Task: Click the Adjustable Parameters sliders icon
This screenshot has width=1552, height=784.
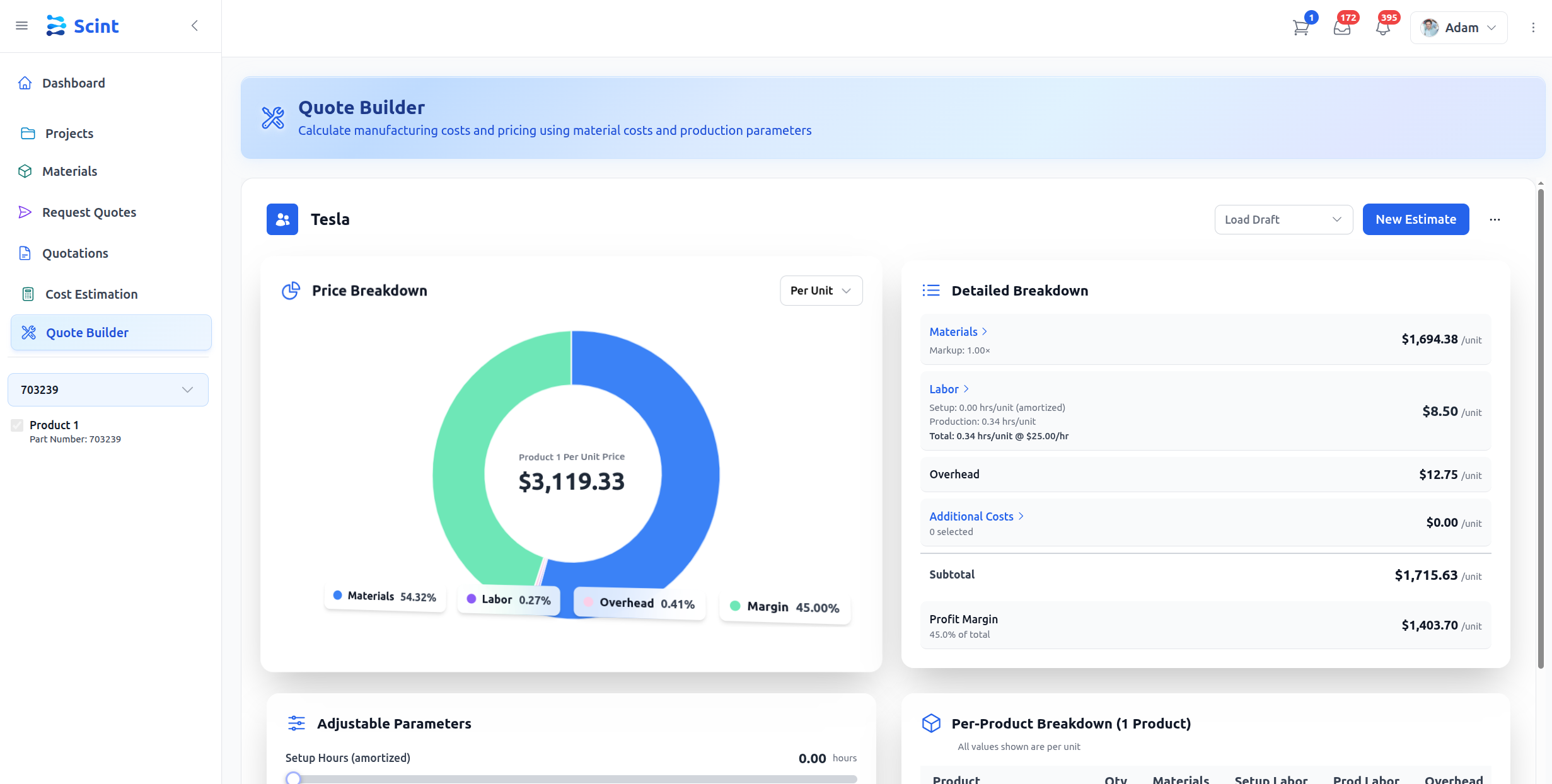Action: [x=296, y=723]
